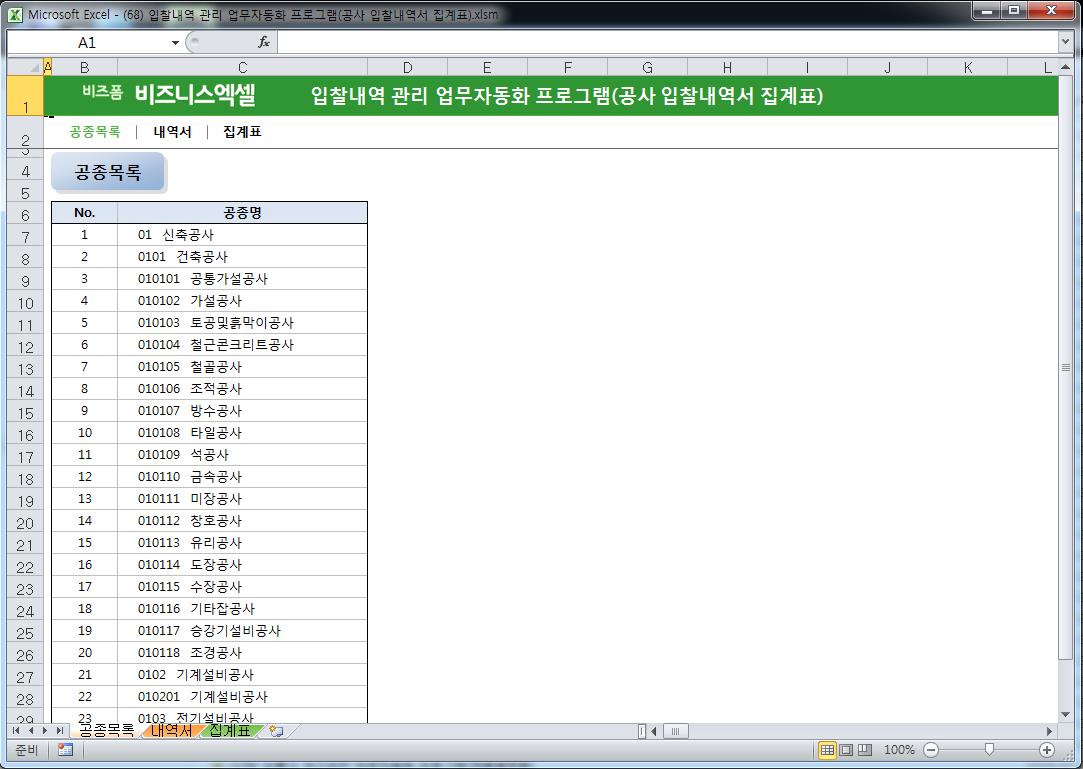Viewport: 1083px width, 769px height.
Task: Select cell '010104 철근콘크리트공사'
Action: point(242,345)
